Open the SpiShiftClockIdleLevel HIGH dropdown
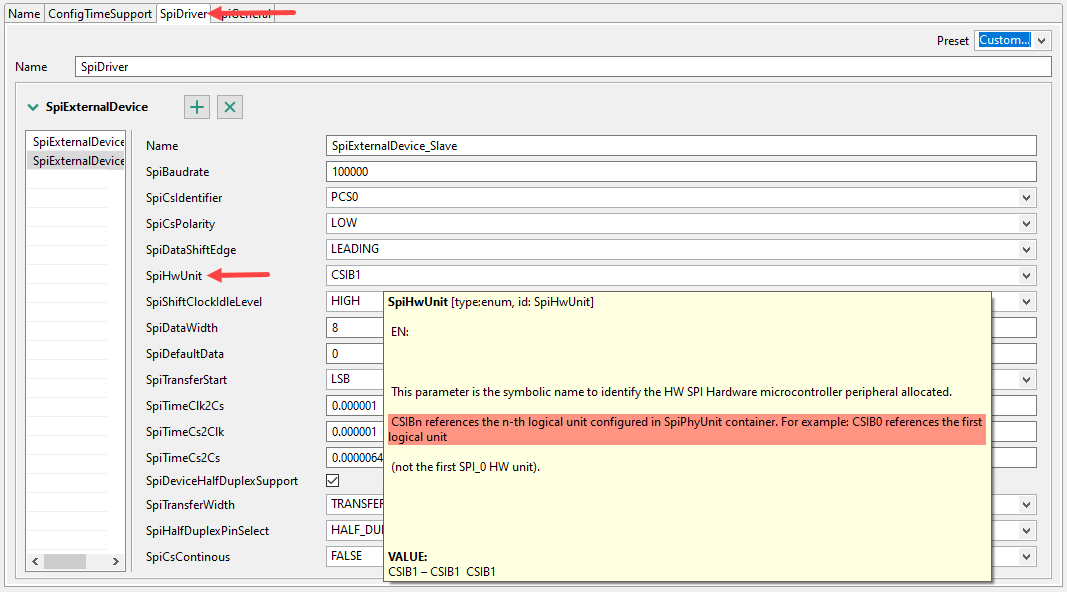 tap(1027, 300)
